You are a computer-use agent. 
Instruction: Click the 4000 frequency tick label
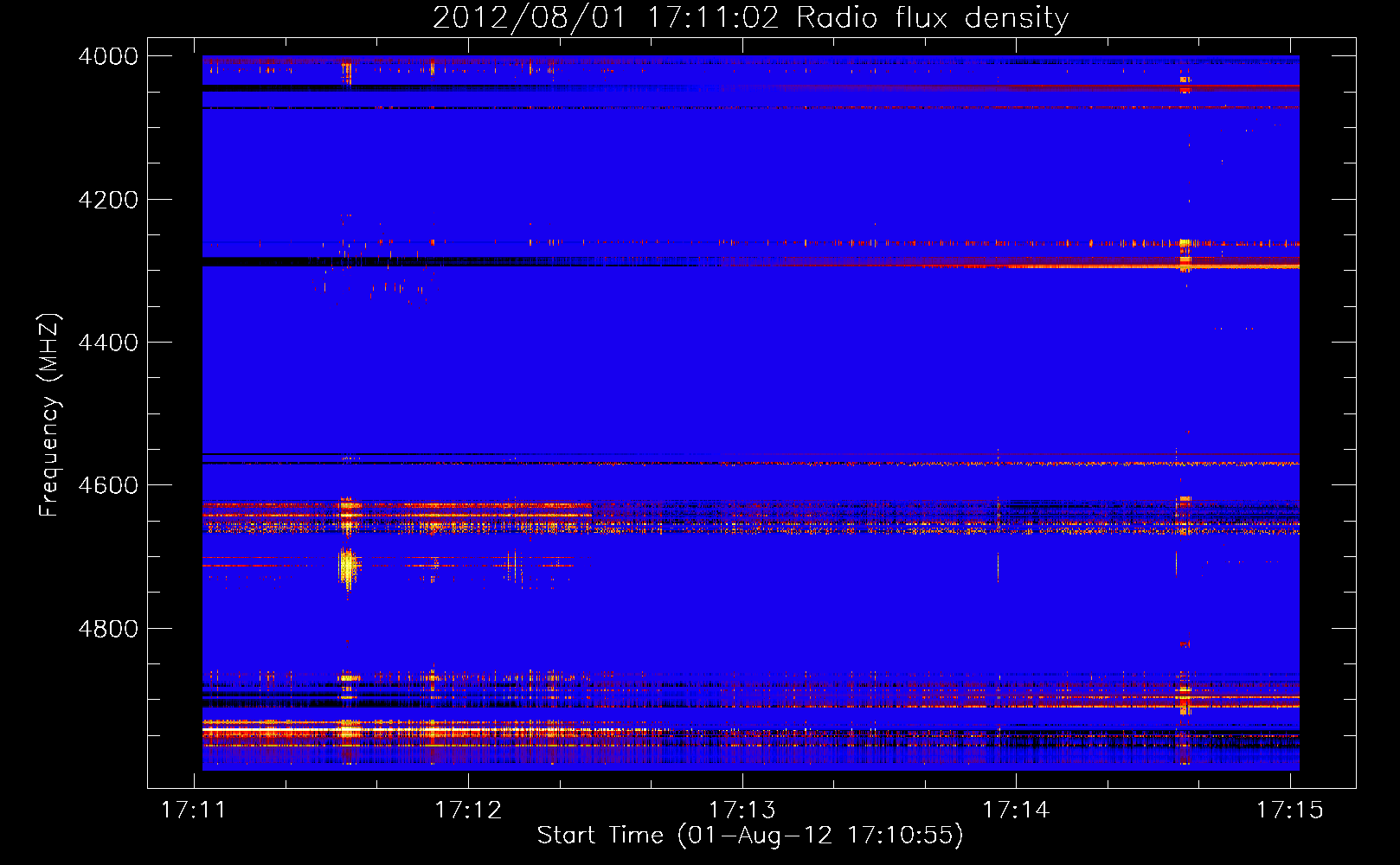[108, 56]
